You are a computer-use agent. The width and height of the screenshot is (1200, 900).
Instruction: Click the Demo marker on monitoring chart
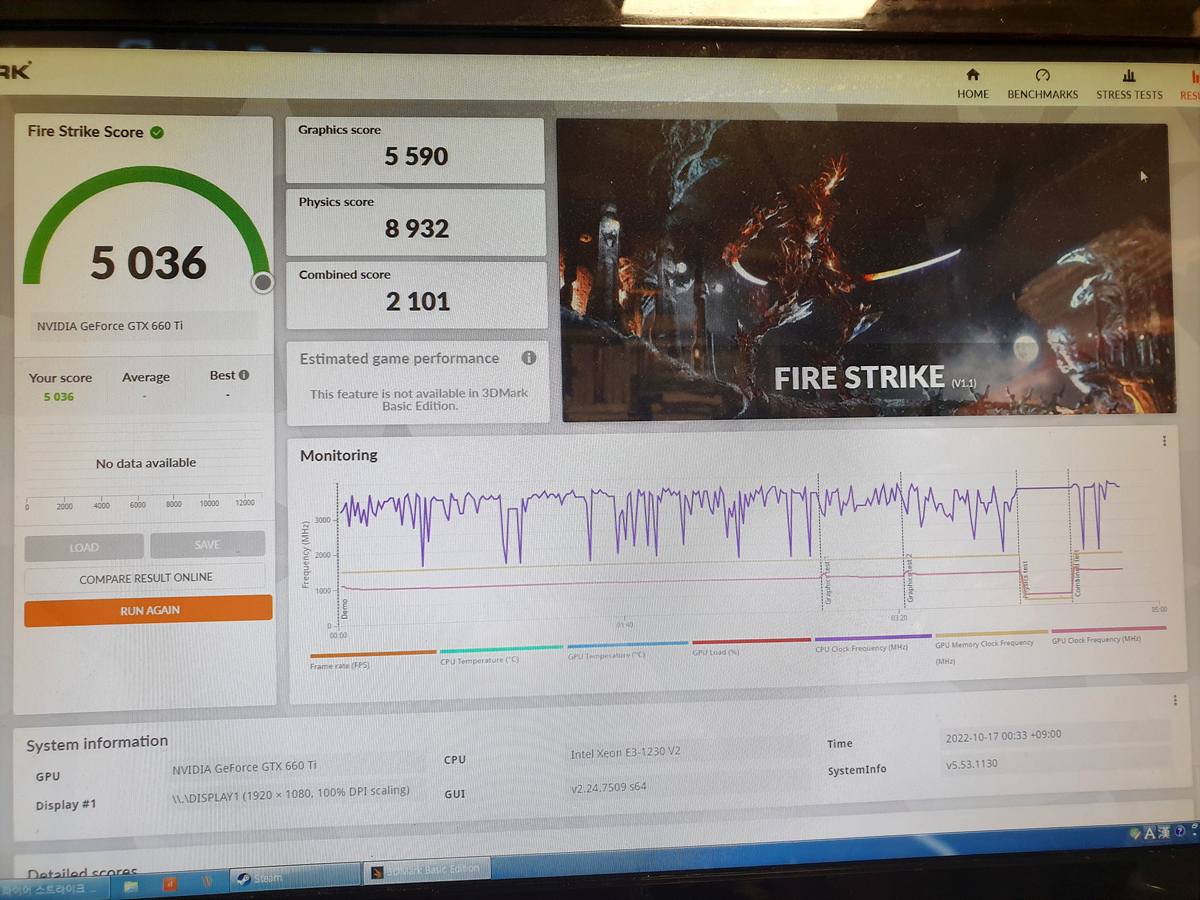[x=344, y=608]
